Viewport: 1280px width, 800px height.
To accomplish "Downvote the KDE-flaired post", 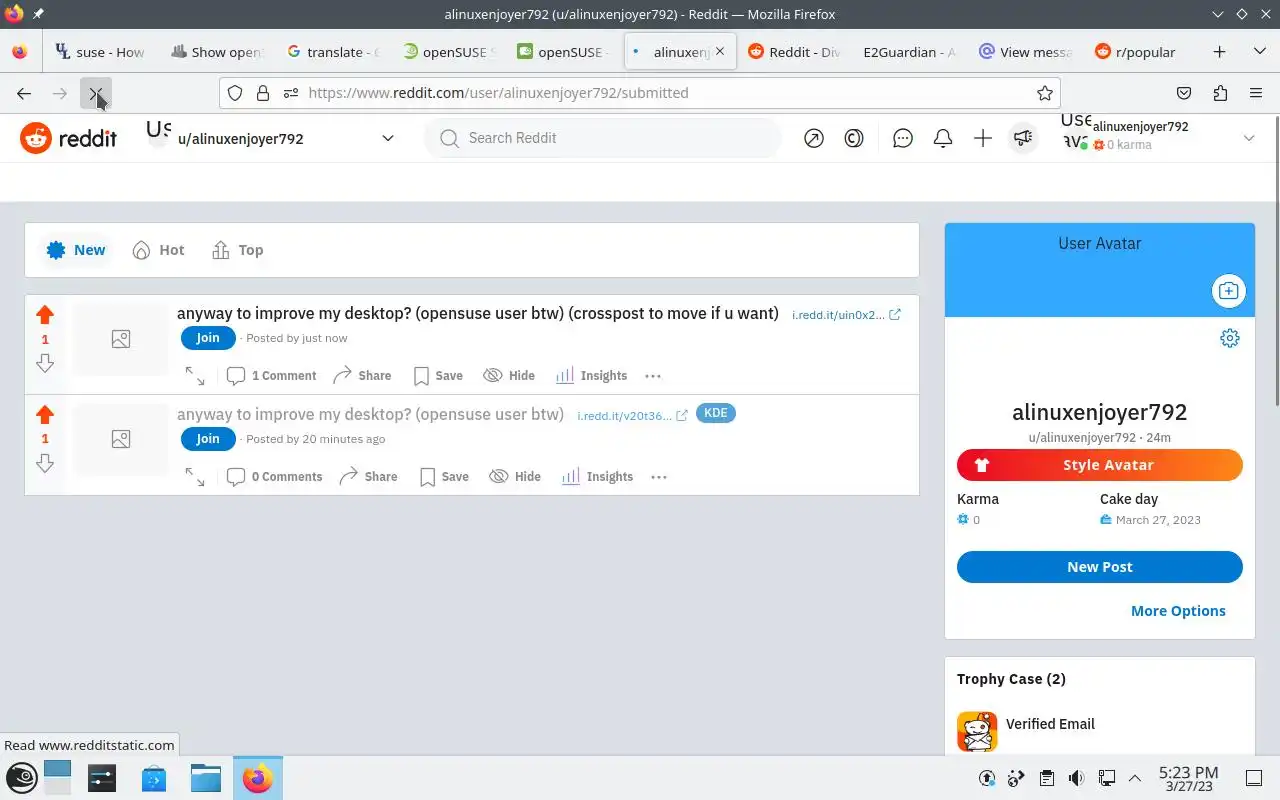I will (x=45, y=463).
